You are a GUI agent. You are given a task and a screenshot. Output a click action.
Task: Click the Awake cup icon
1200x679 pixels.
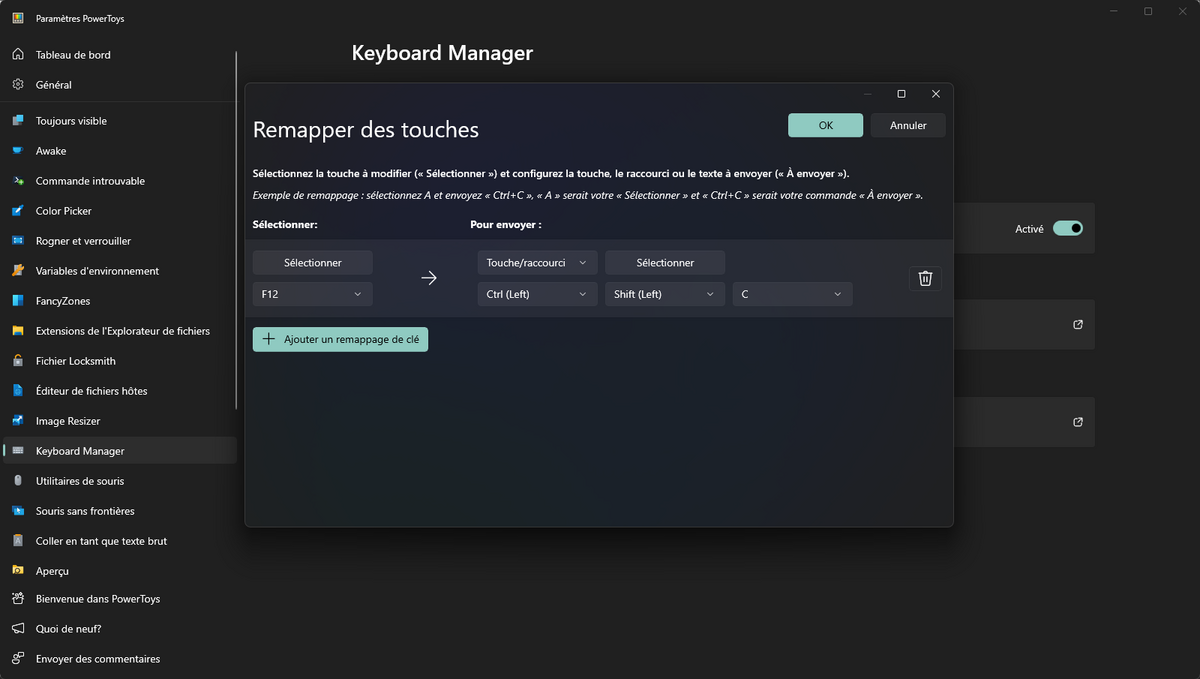pyautogui.click(x=18, y=151)
